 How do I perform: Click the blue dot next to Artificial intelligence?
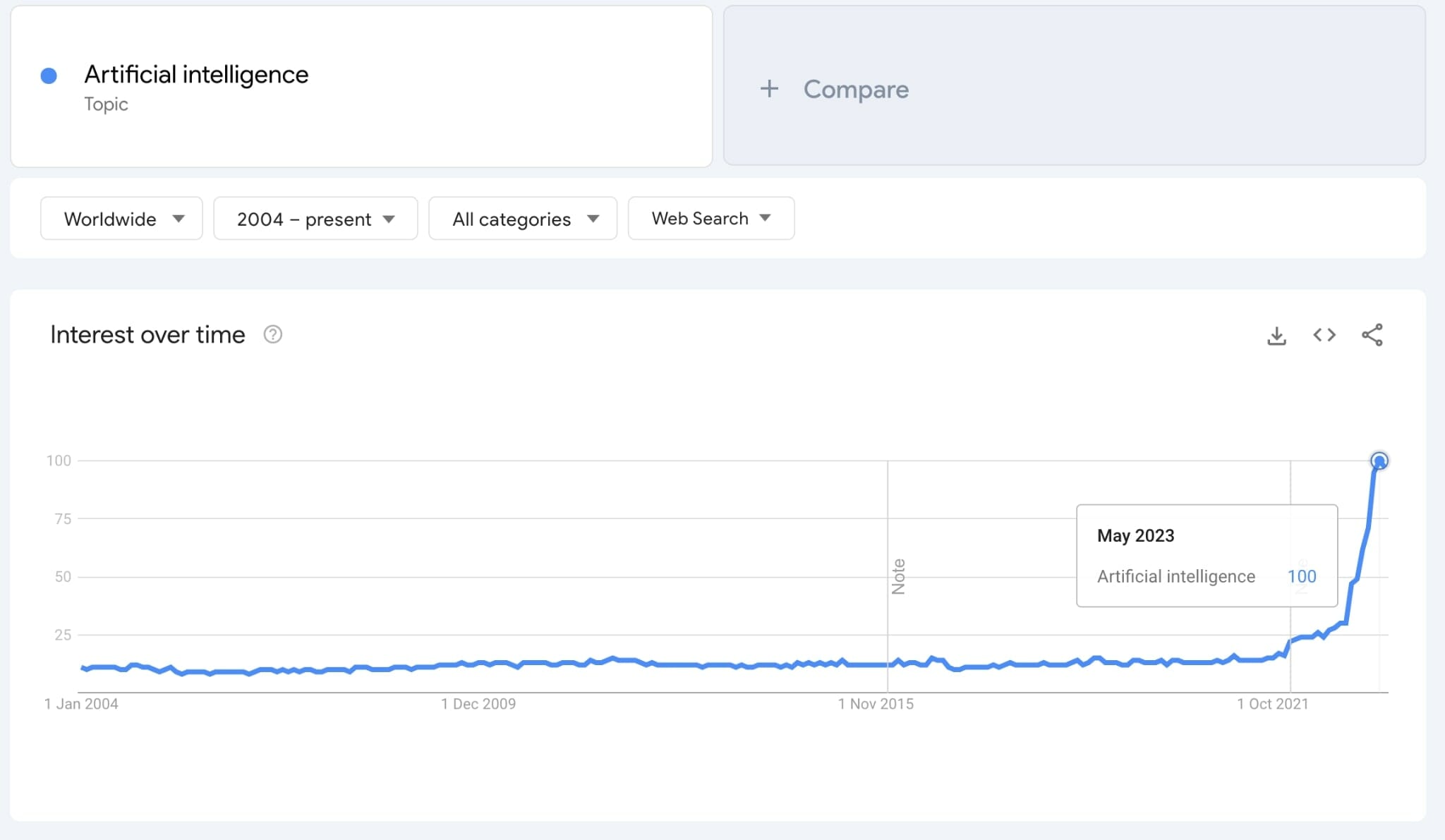coord(49,76)
